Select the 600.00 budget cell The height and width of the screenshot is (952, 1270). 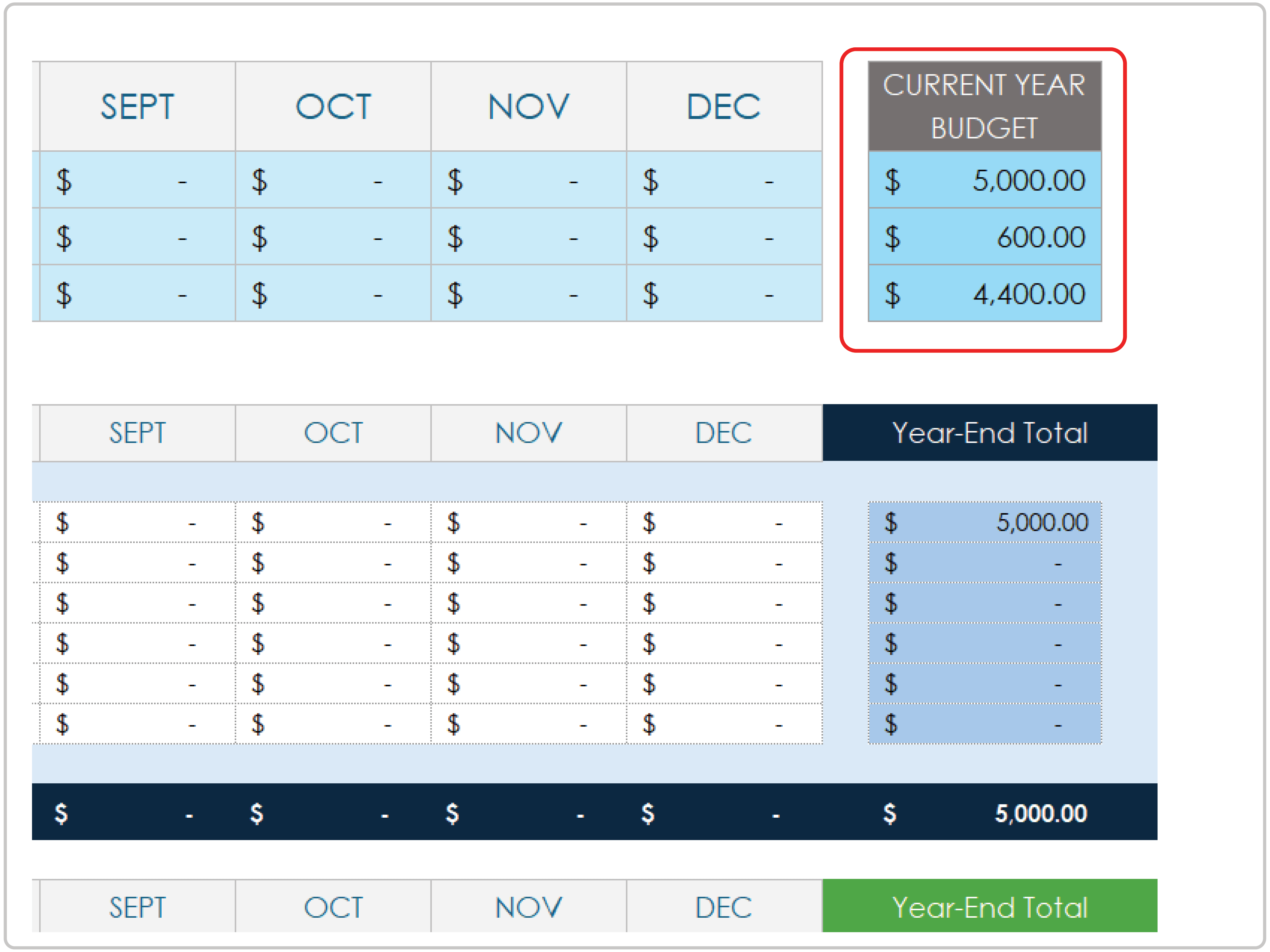tap(984, 236)
